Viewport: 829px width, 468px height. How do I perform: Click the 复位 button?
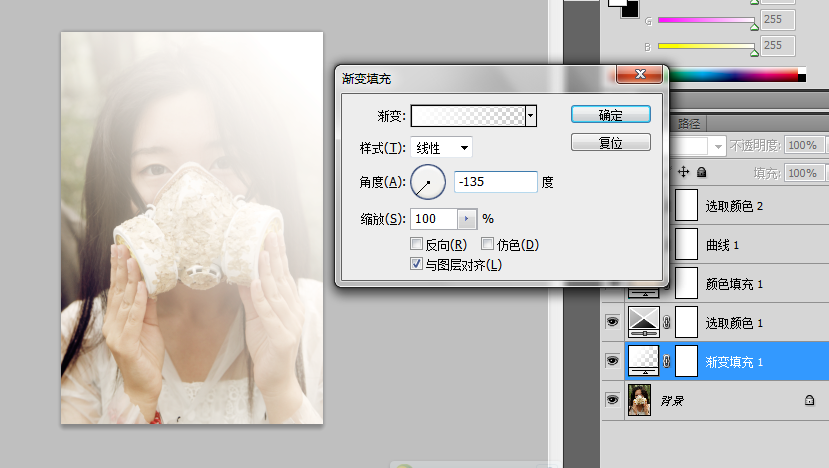[611, 143]
